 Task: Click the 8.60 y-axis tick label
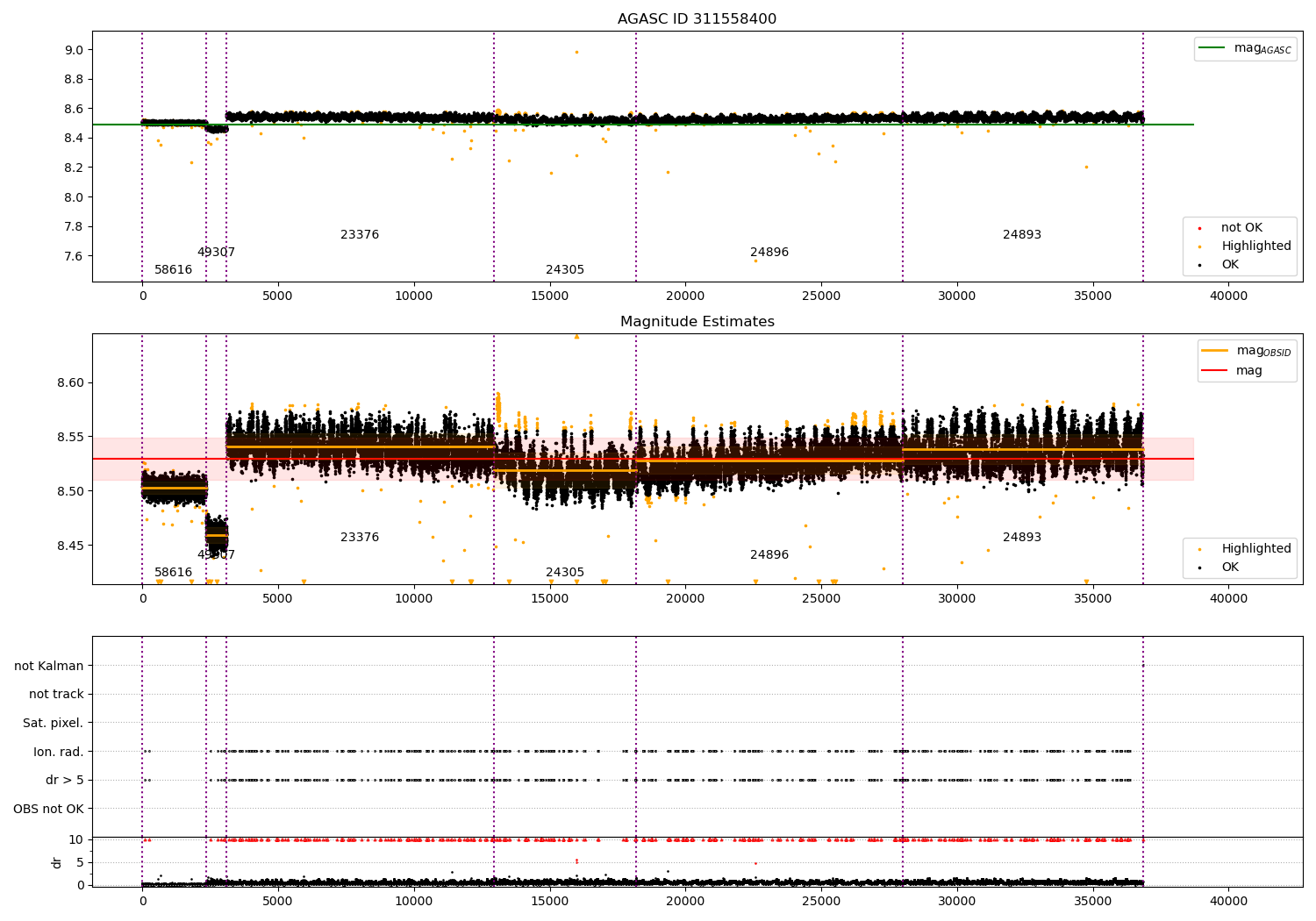(71, 383)
